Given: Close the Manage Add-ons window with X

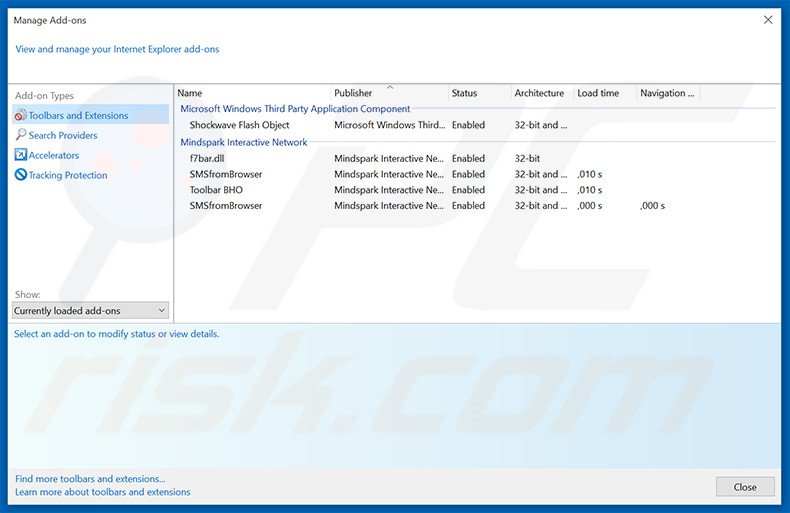Looking at the screenshot, I should tap(768, 20).
